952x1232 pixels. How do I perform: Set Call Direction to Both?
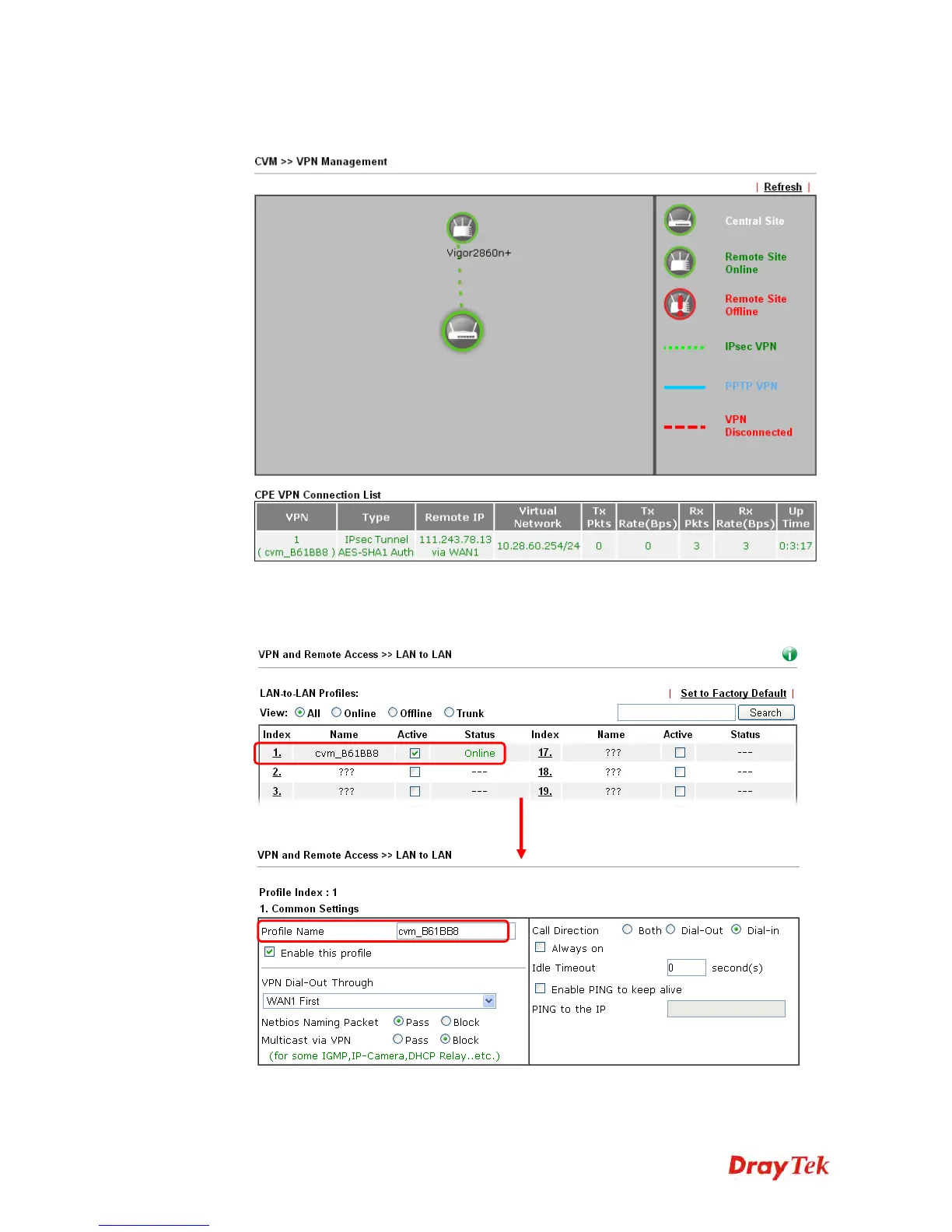pos(627,929)
